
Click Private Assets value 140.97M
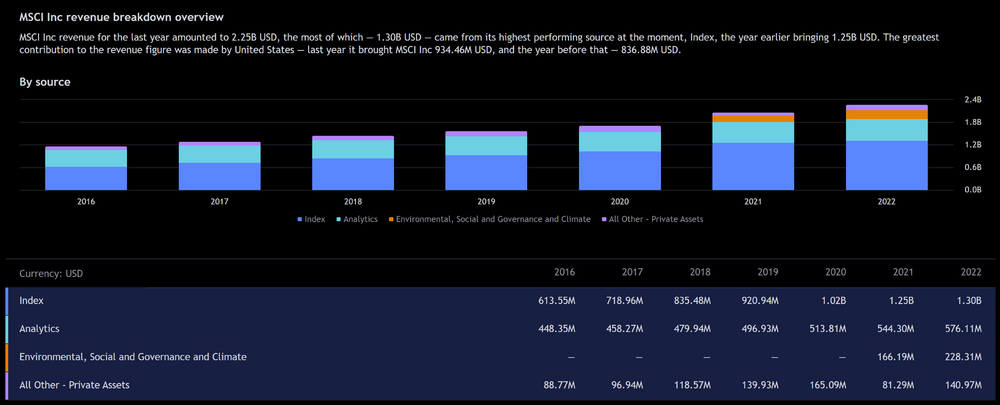tap(962, 385)
